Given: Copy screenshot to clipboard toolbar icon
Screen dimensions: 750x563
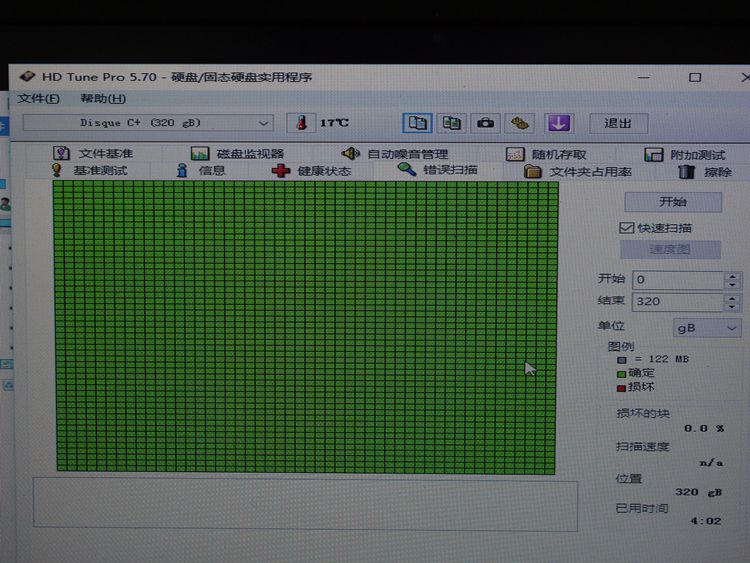Looking at the screenshot, I should (x=452, y=123).
